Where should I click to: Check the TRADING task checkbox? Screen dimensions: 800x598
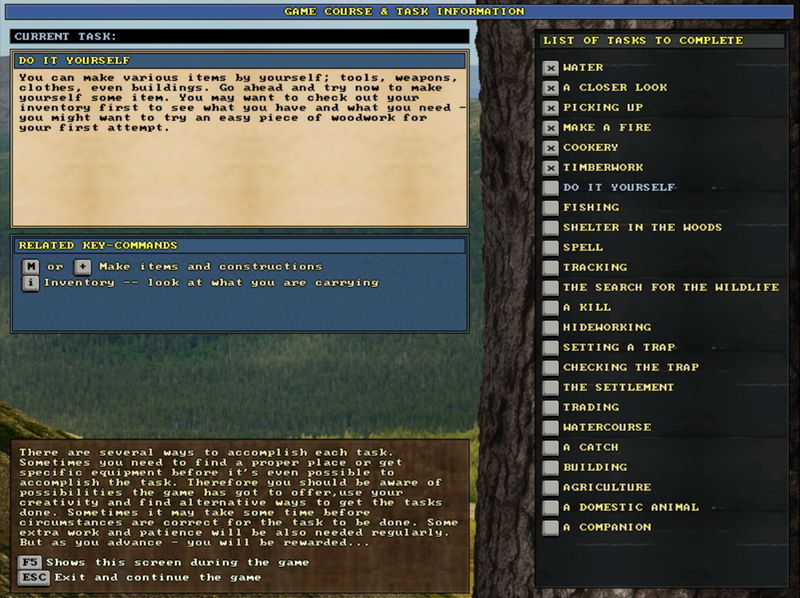pos(548,407)
